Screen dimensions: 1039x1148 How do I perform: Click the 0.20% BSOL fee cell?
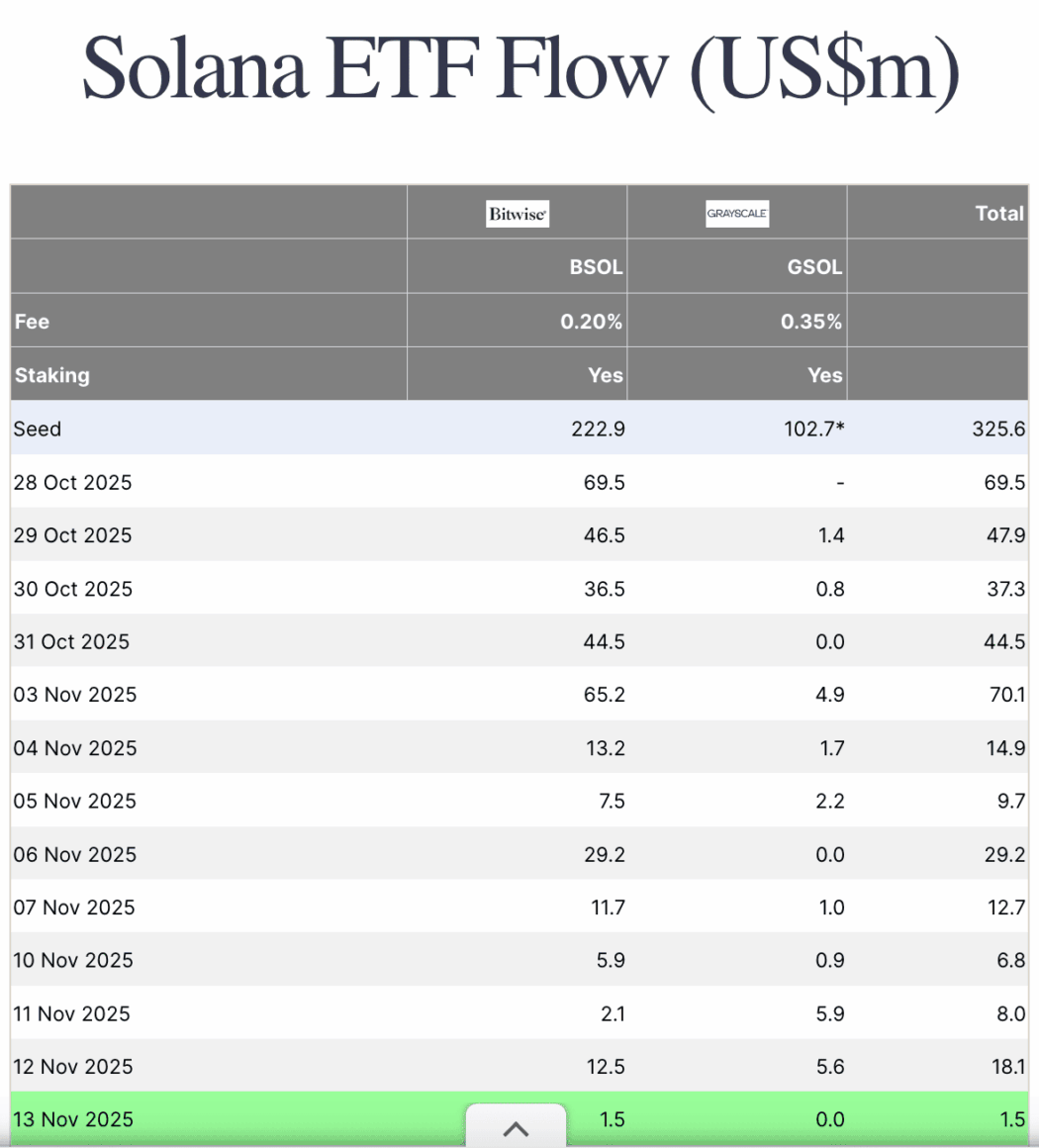pyautogui.click(x=592, y=322)
